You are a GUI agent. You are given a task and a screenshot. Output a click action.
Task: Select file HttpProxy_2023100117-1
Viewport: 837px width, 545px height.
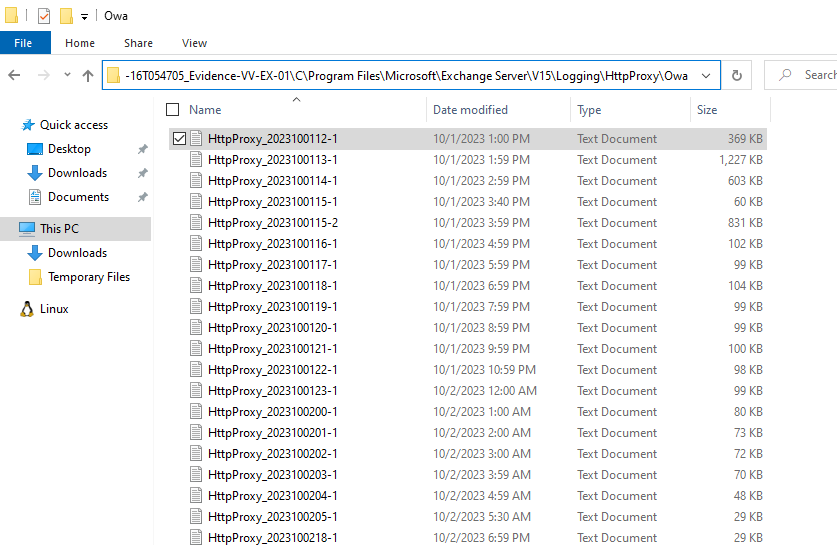pyautogui.click(x=273, y=265)
